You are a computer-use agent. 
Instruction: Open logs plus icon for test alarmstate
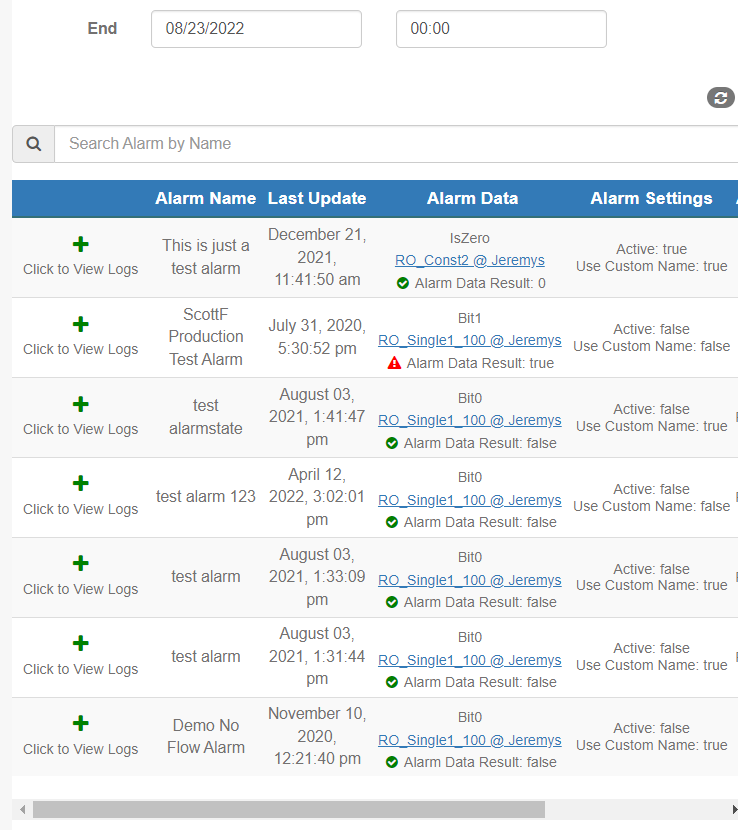click(80, 404)
